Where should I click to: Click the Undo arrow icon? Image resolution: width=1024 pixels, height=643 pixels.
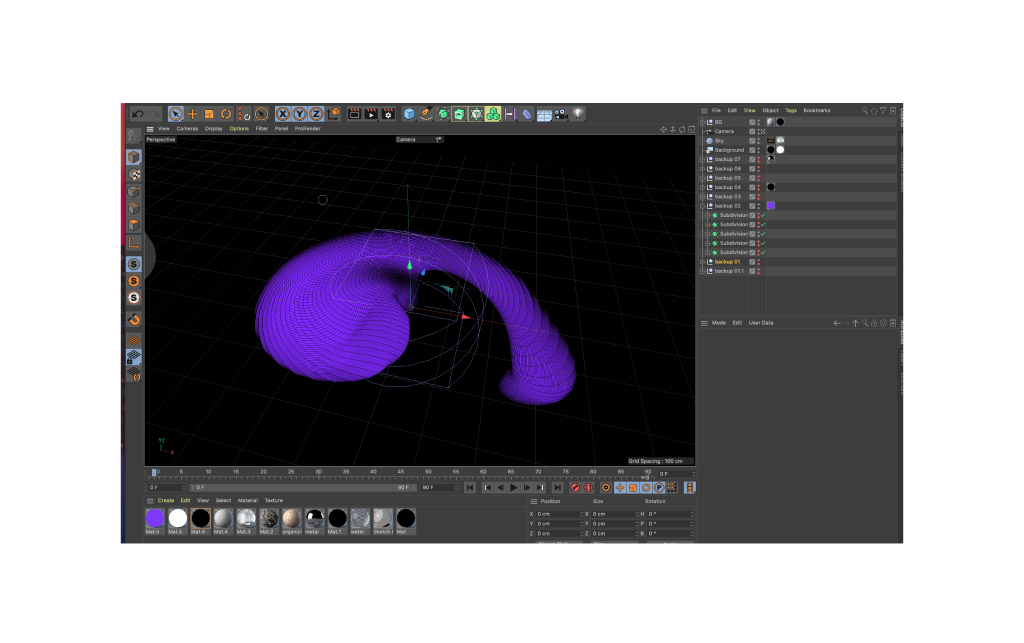point(137,114)
